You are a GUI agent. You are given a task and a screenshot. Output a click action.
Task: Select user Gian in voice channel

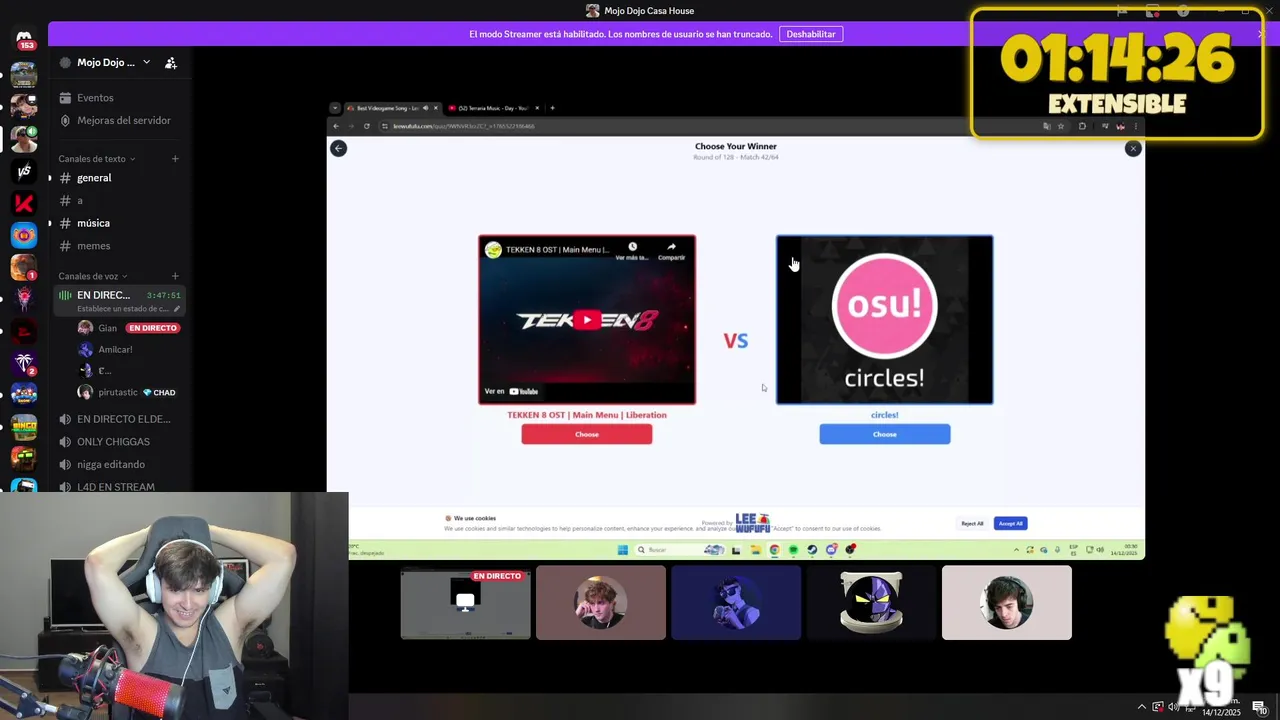[x=129, y=328]
